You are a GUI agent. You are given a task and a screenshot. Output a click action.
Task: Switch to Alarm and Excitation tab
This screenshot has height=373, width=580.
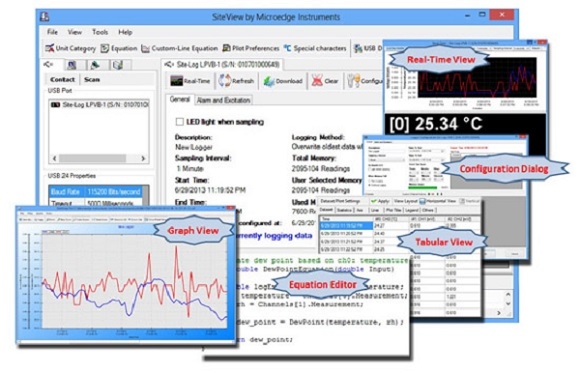click(x=223, y=100)
